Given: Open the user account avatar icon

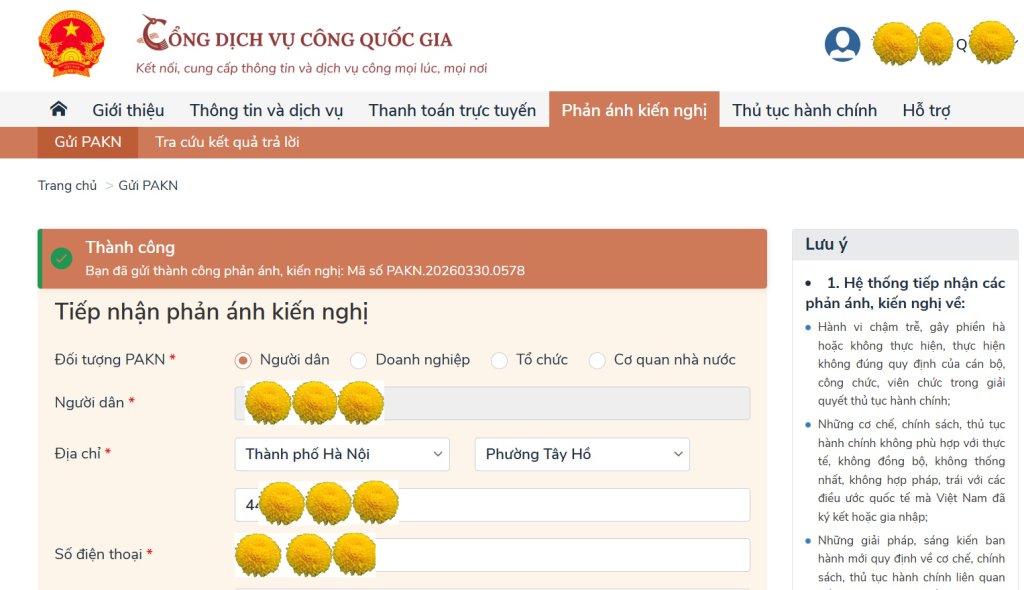Looking at the screenshot, I should tap(842, 44).
